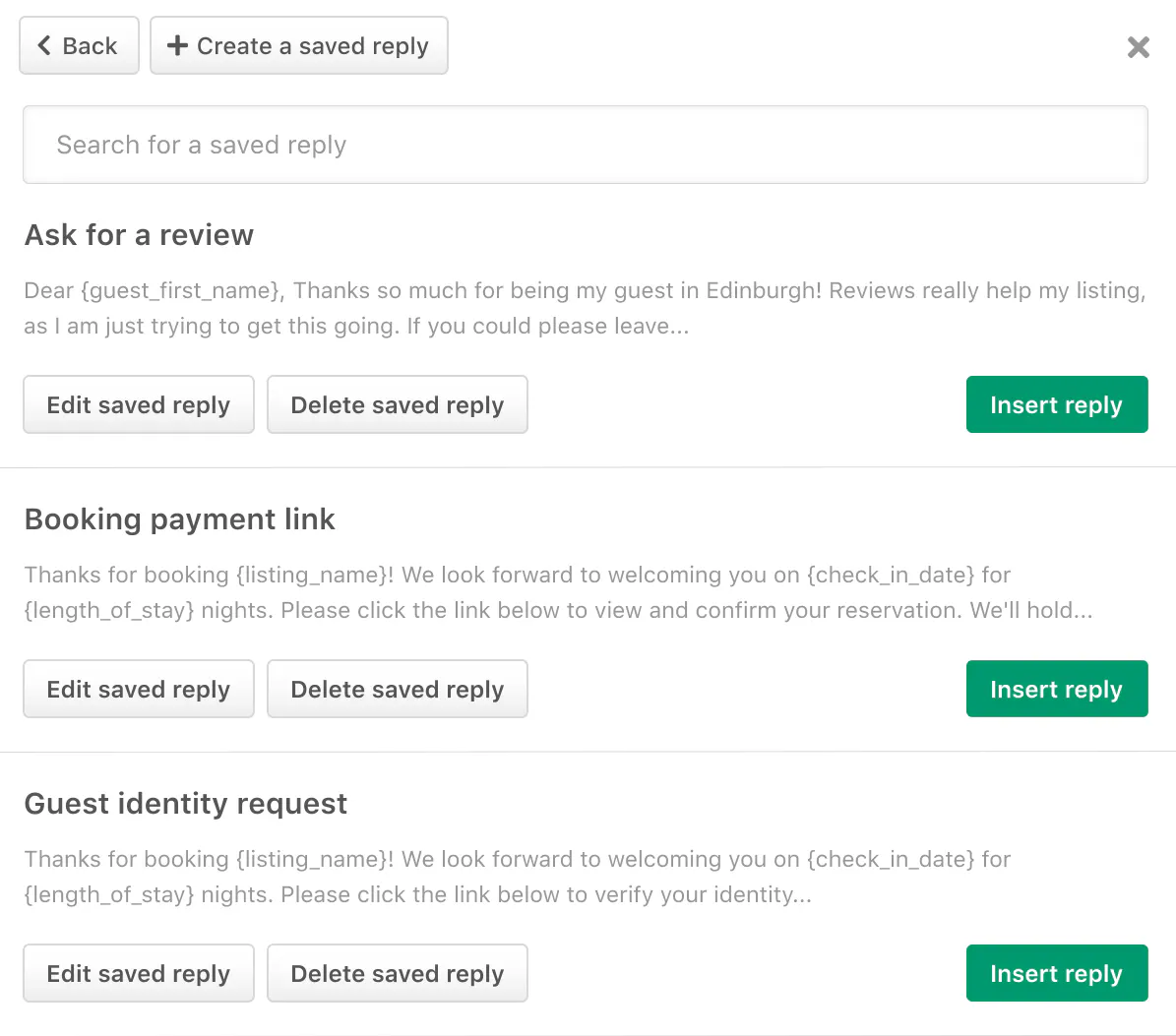Click Create a saved reply button
This screenshot has height=1036, width=1176.
(x=298, y=45)
